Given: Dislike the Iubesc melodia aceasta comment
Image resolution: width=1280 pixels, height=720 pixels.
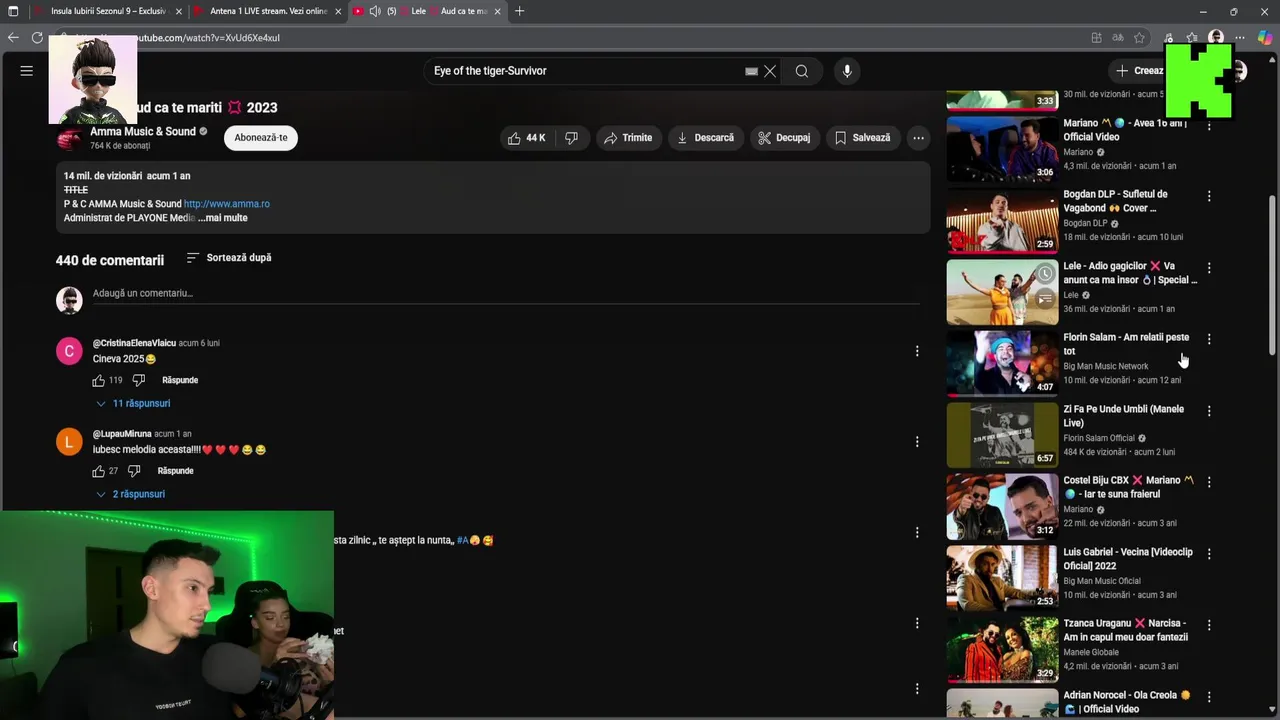Looking at the screenshot, I should [134, 471].
